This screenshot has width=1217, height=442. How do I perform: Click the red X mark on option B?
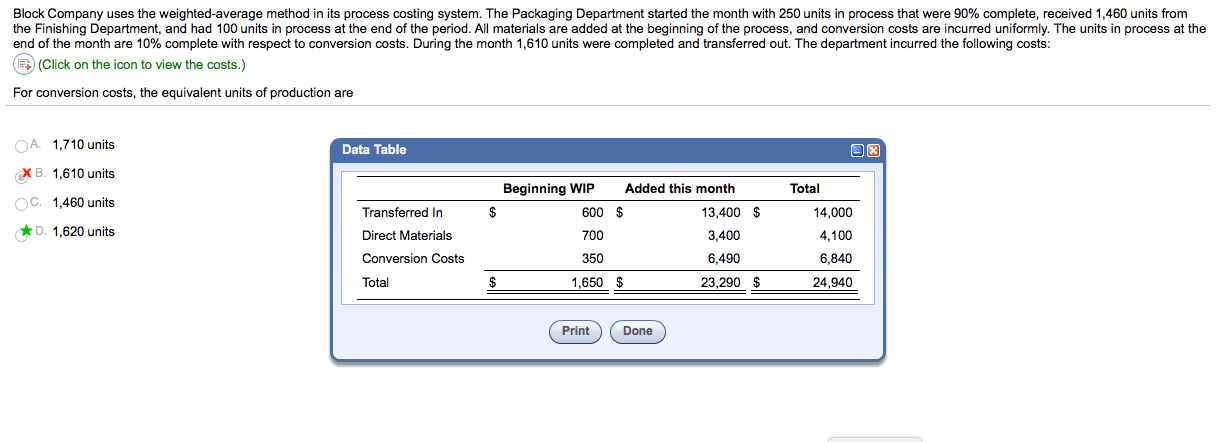click(25, 173)
